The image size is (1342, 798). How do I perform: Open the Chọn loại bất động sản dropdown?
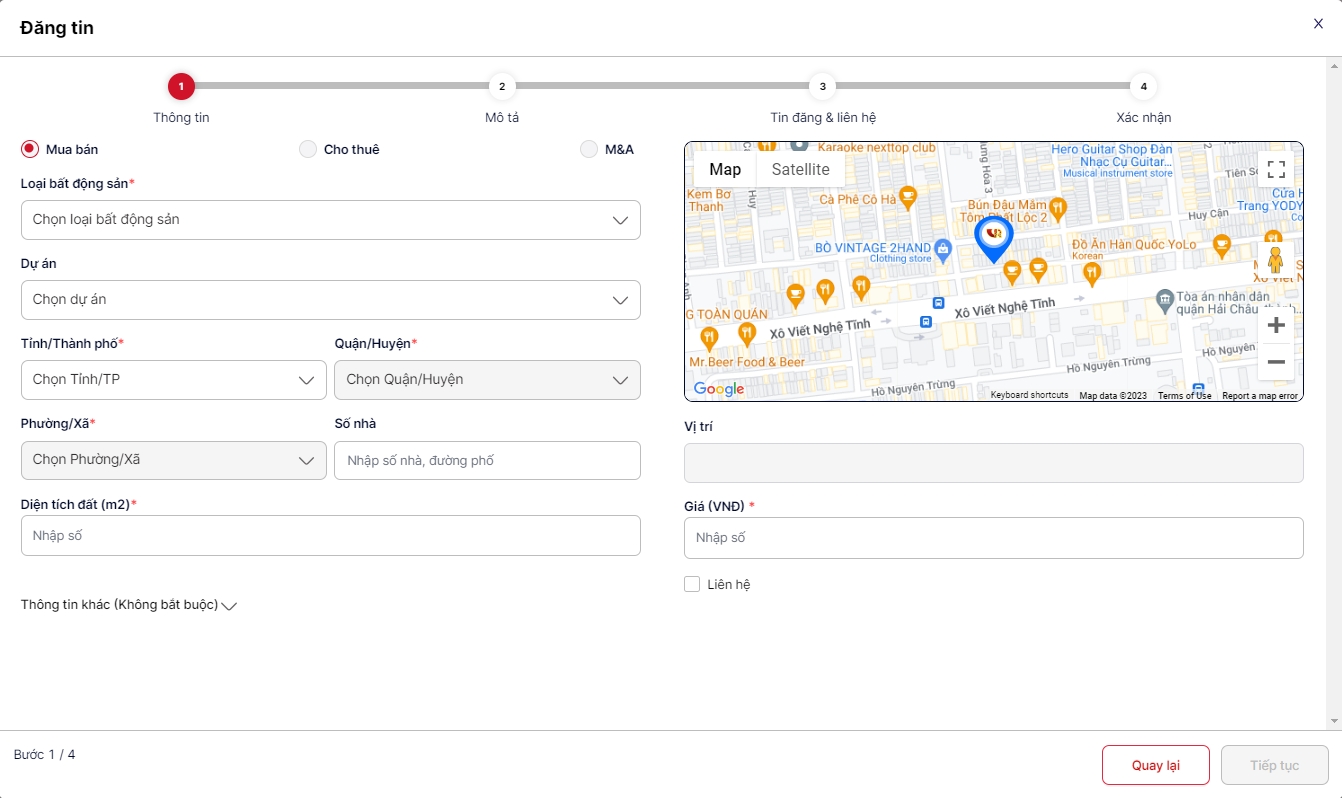pyautogui.click(x=330, y=220)
